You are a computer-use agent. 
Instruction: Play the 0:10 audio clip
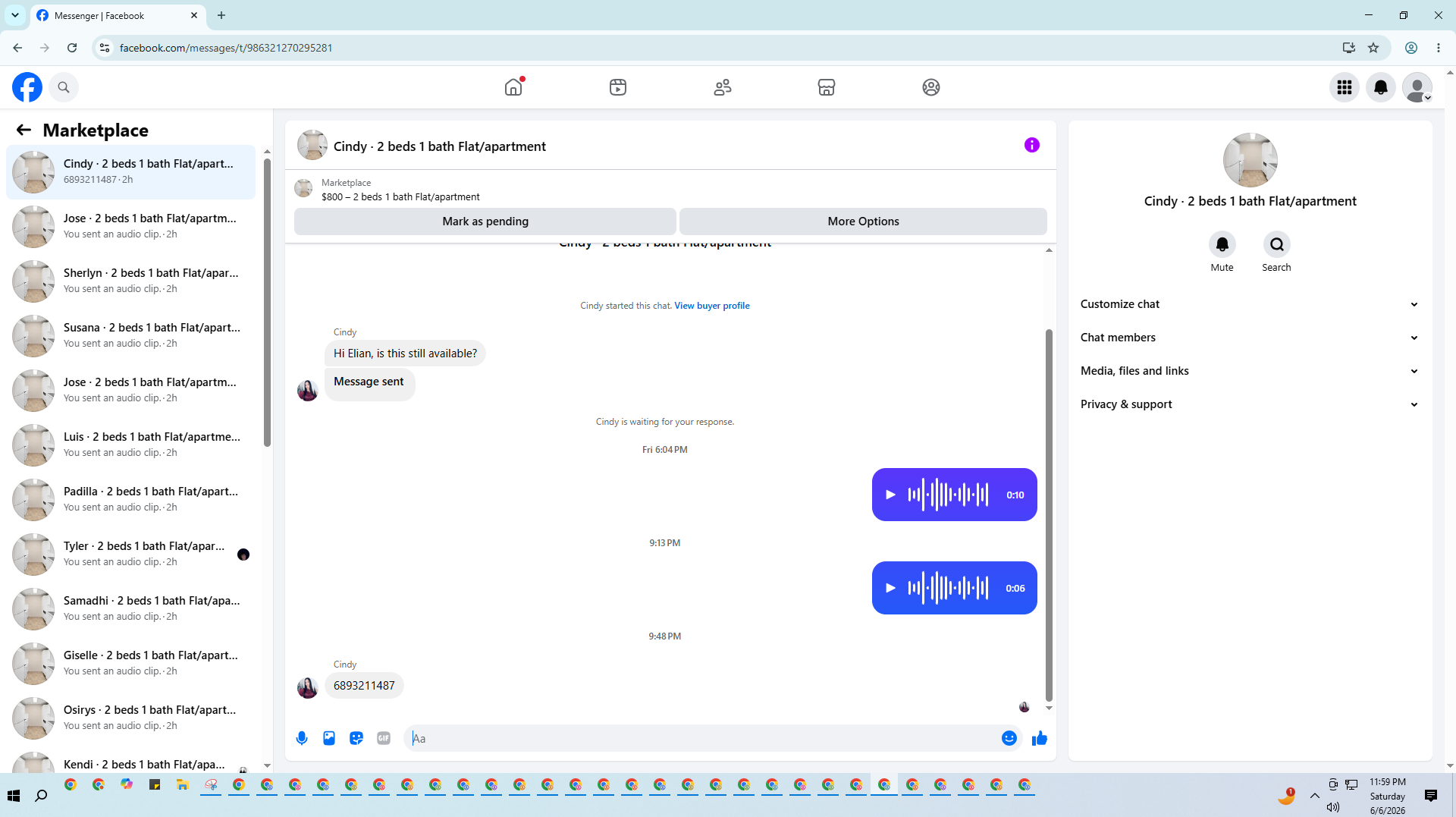pos(891,495)
